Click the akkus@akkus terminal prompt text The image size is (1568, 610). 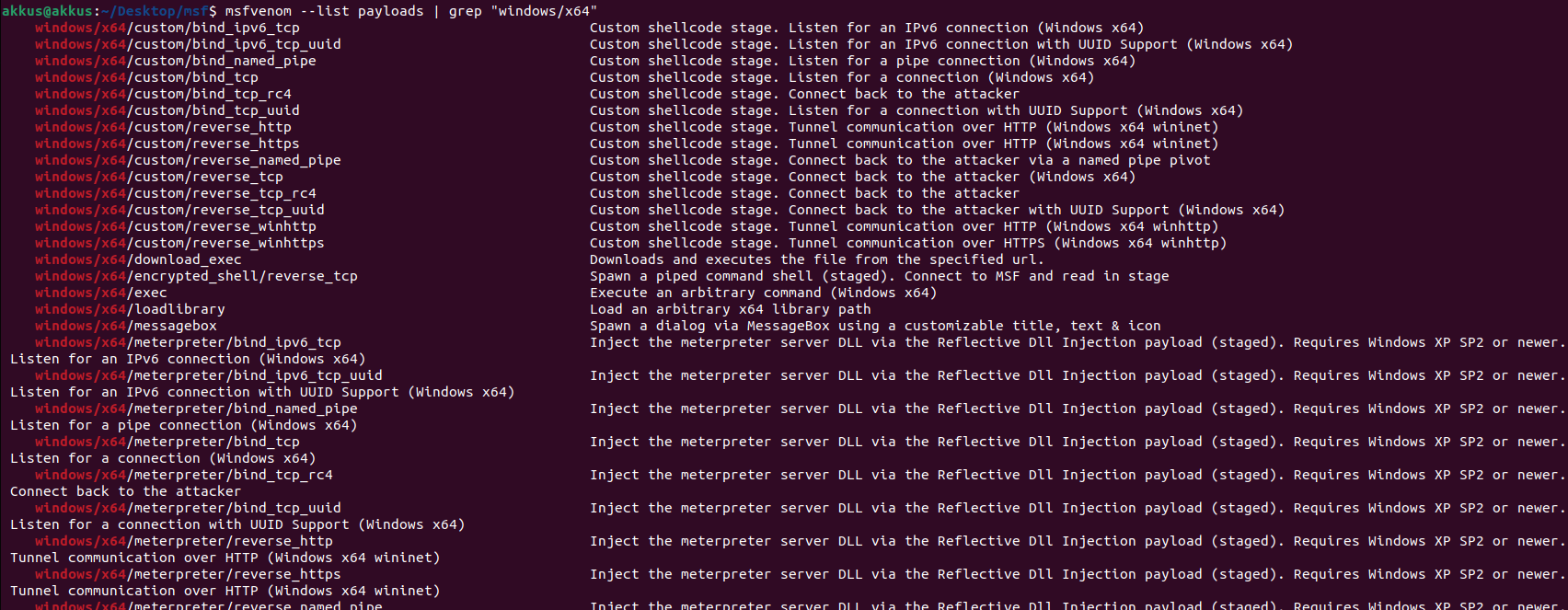(47, 11)
